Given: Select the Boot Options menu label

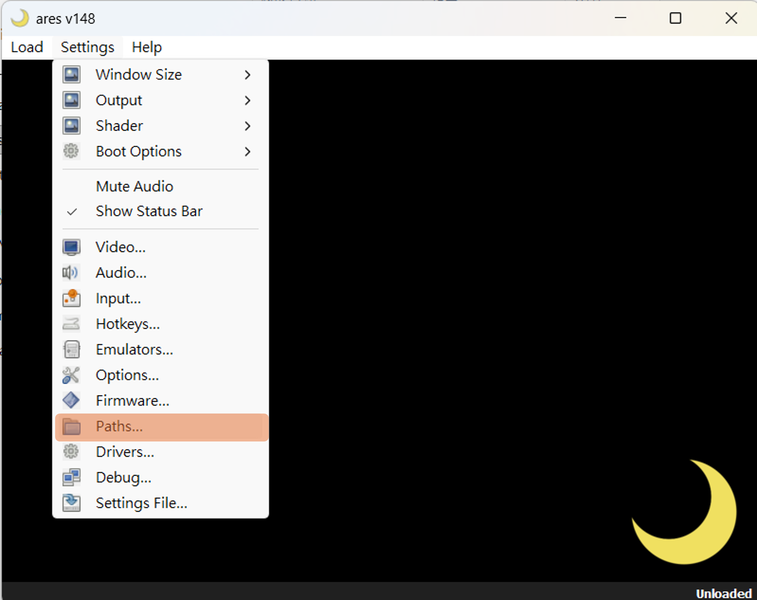Looking at the screenshot, I should coord(139,152).
